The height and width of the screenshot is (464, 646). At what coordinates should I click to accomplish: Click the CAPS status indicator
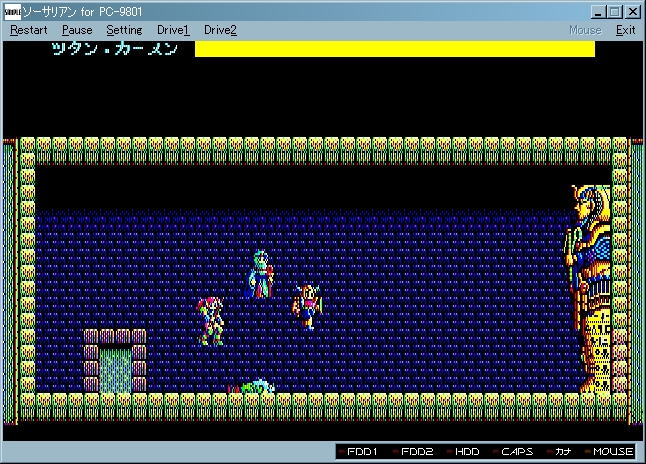(x=513, y=452)
